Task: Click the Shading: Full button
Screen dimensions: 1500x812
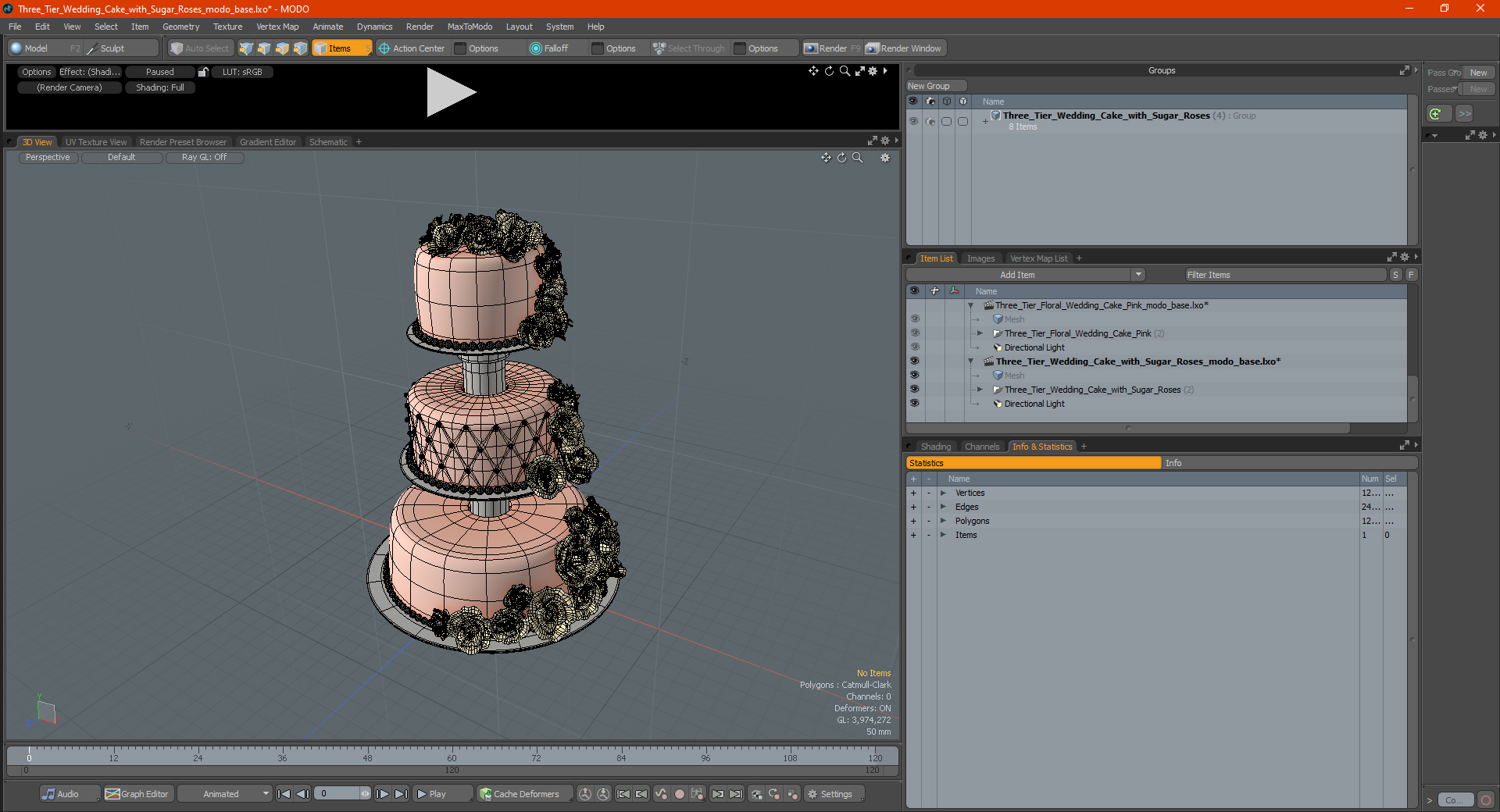Action: pos(160,87)
